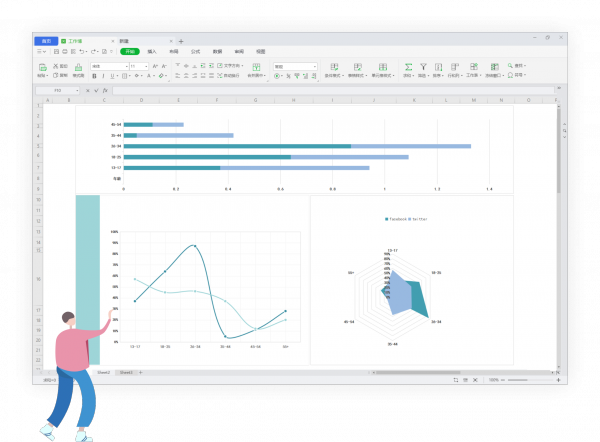Click the AutoSum sigma icon
The image size is (600, 442).
408,67
